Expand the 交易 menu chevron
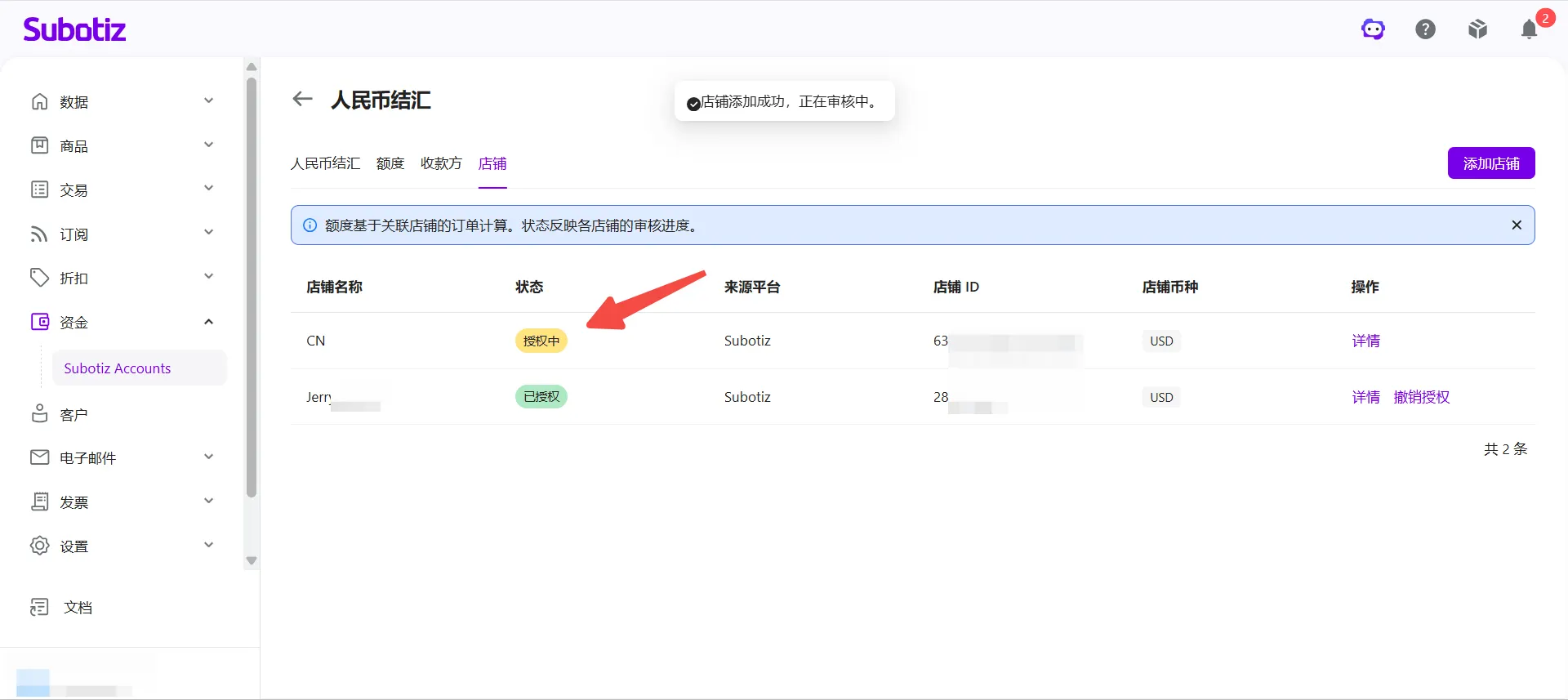The height and width of the screenshot is (700, 1568). tap(208, 189)
